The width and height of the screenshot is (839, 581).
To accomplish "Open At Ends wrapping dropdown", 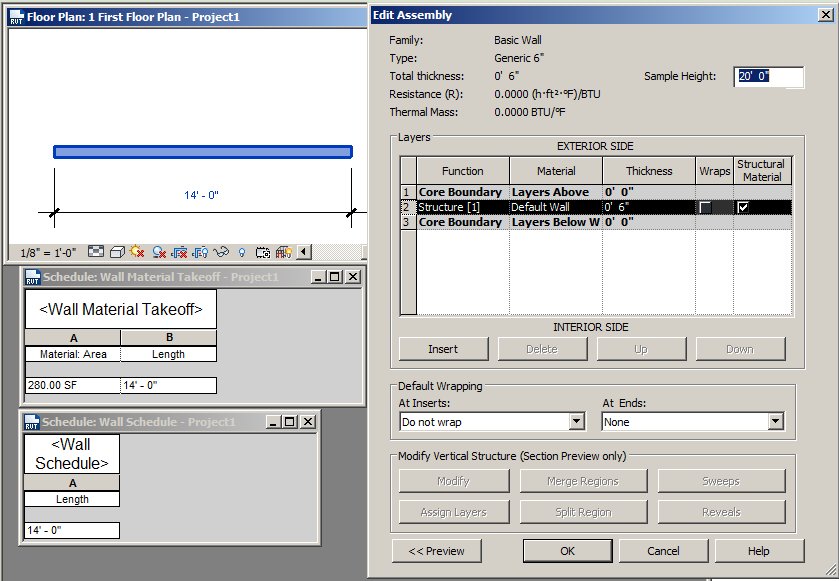I will 776,422.
